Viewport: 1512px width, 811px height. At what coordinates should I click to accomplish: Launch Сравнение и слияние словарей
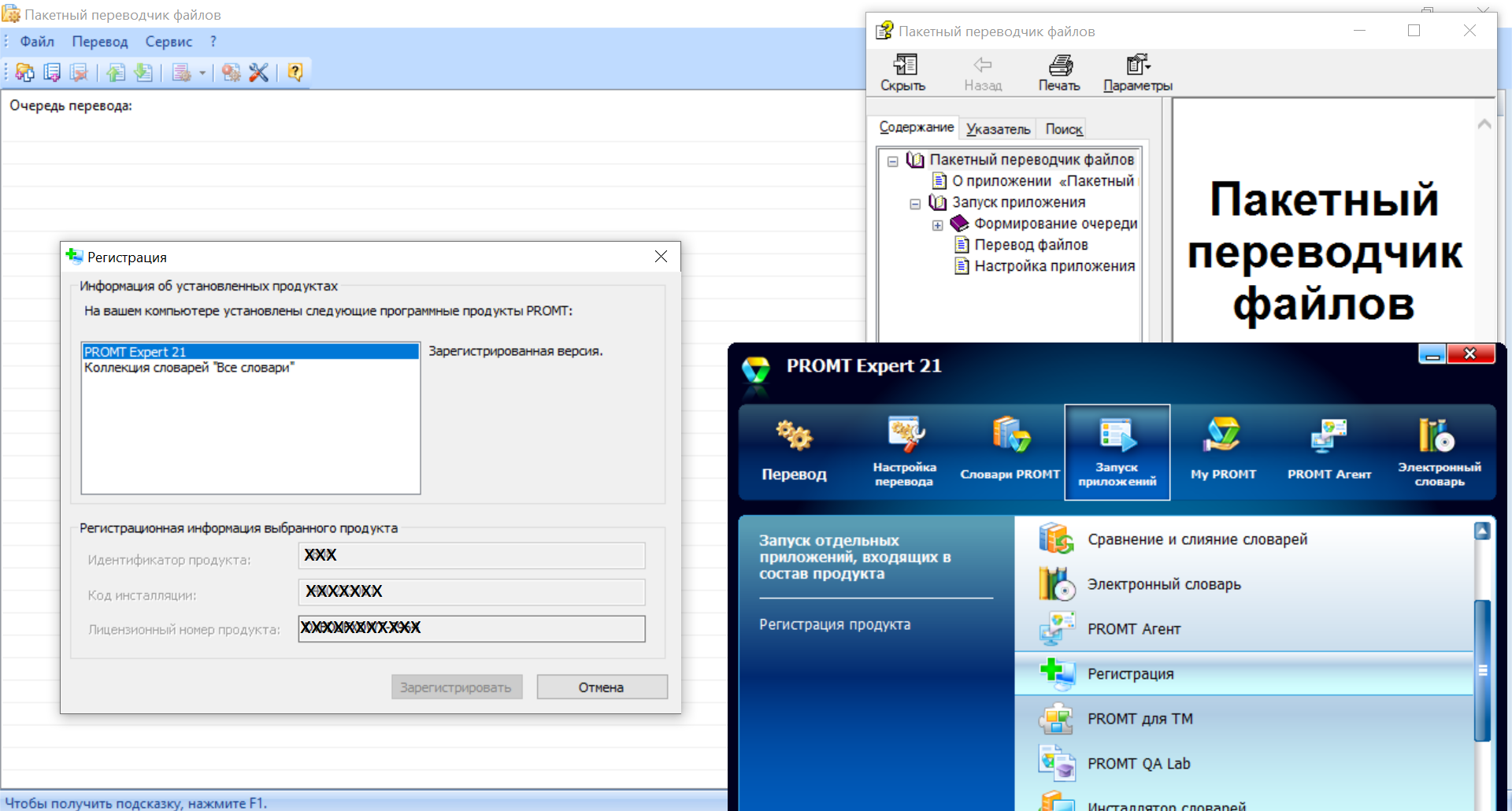(x=1244, y=539)
